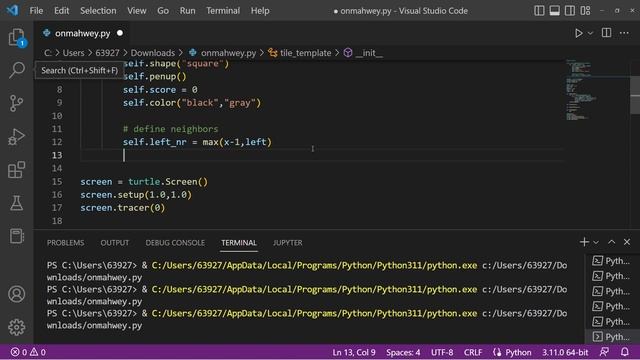The width and height of the screenshot is (640, 360).
Task: Open the Testing flask view
Action: [x=16, y=203]
